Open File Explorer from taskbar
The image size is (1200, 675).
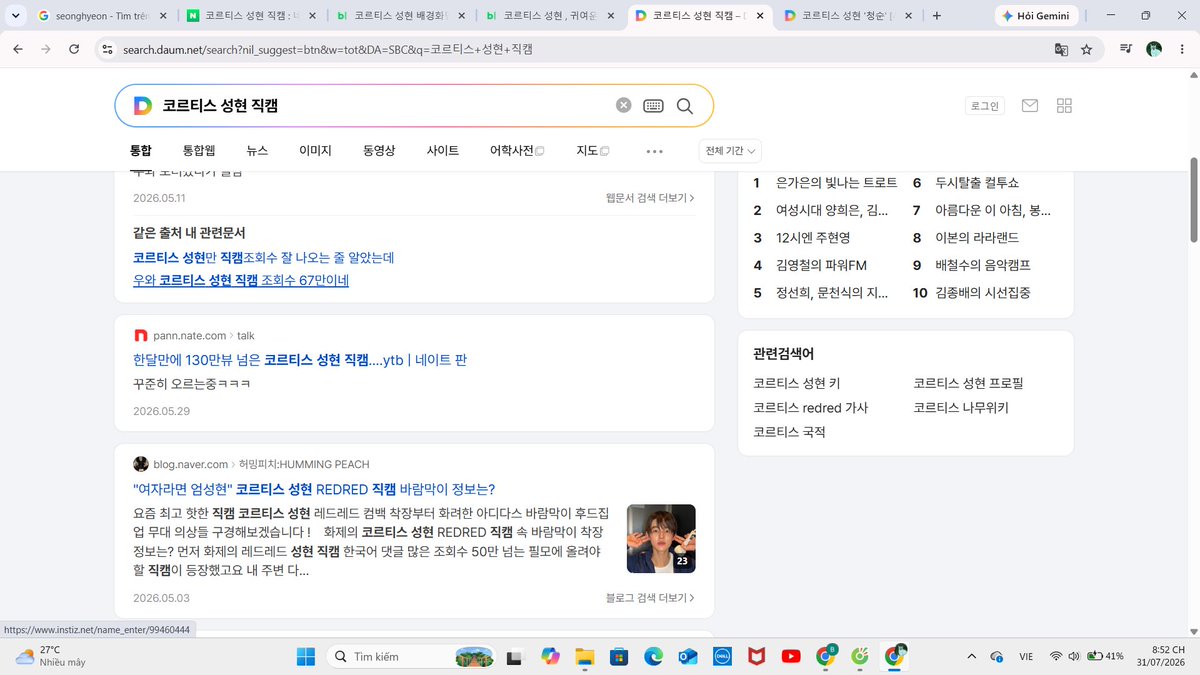pos(584,656)
